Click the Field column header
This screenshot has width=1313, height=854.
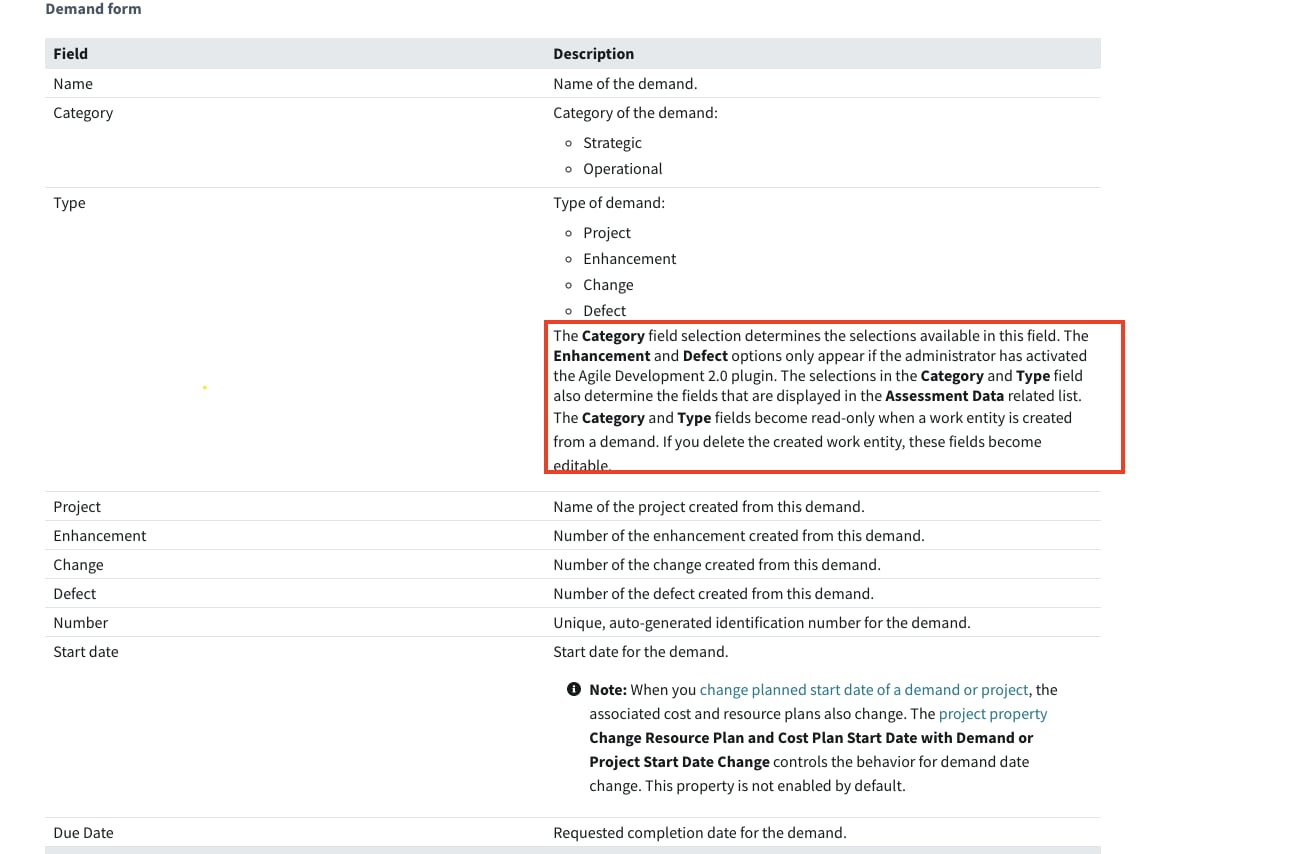(x=70, y=53)
